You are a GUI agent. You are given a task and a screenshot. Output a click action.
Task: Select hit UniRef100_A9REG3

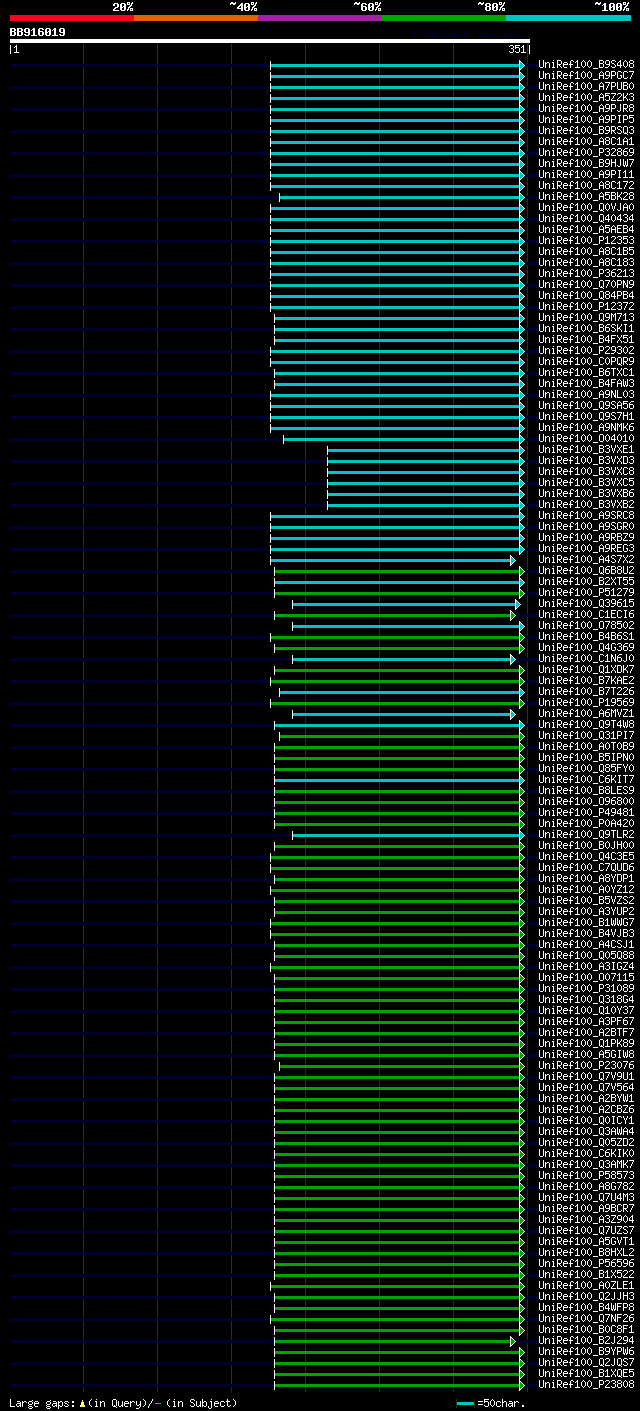pyautogui.click(x=586, y=549)
